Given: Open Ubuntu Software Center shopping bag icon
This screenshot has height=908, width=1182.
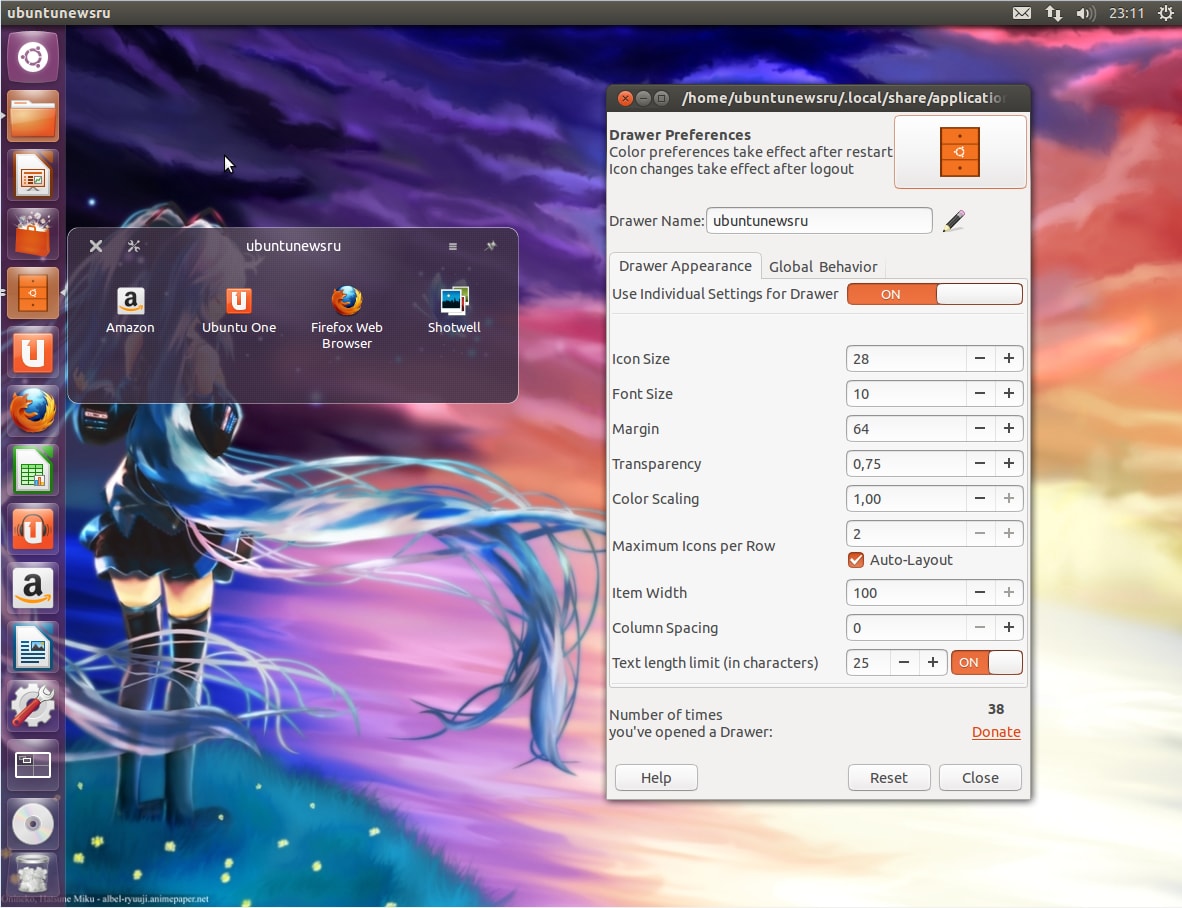Looking at the screenshot, I should 33,234.
